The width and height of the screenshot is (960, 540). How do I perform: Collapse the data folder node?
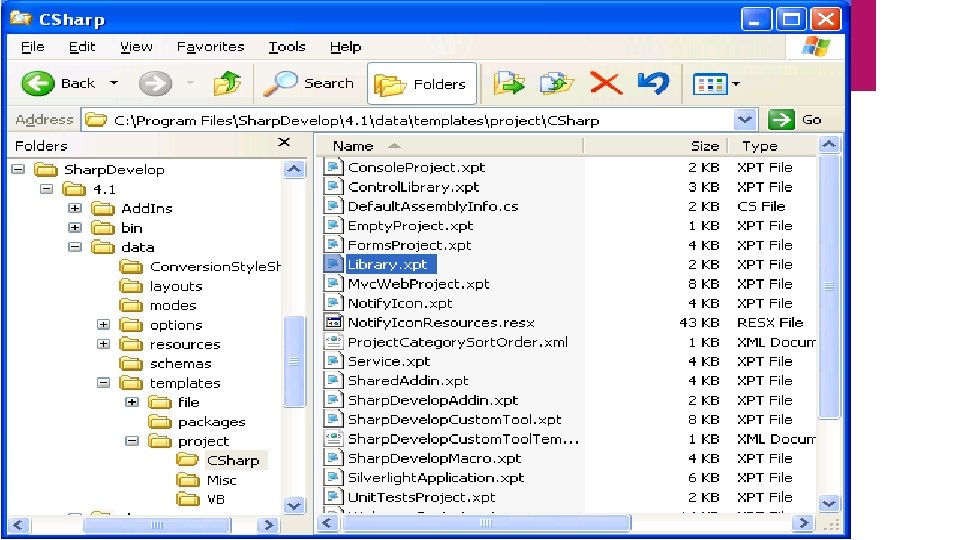click(x=75, y=247)
